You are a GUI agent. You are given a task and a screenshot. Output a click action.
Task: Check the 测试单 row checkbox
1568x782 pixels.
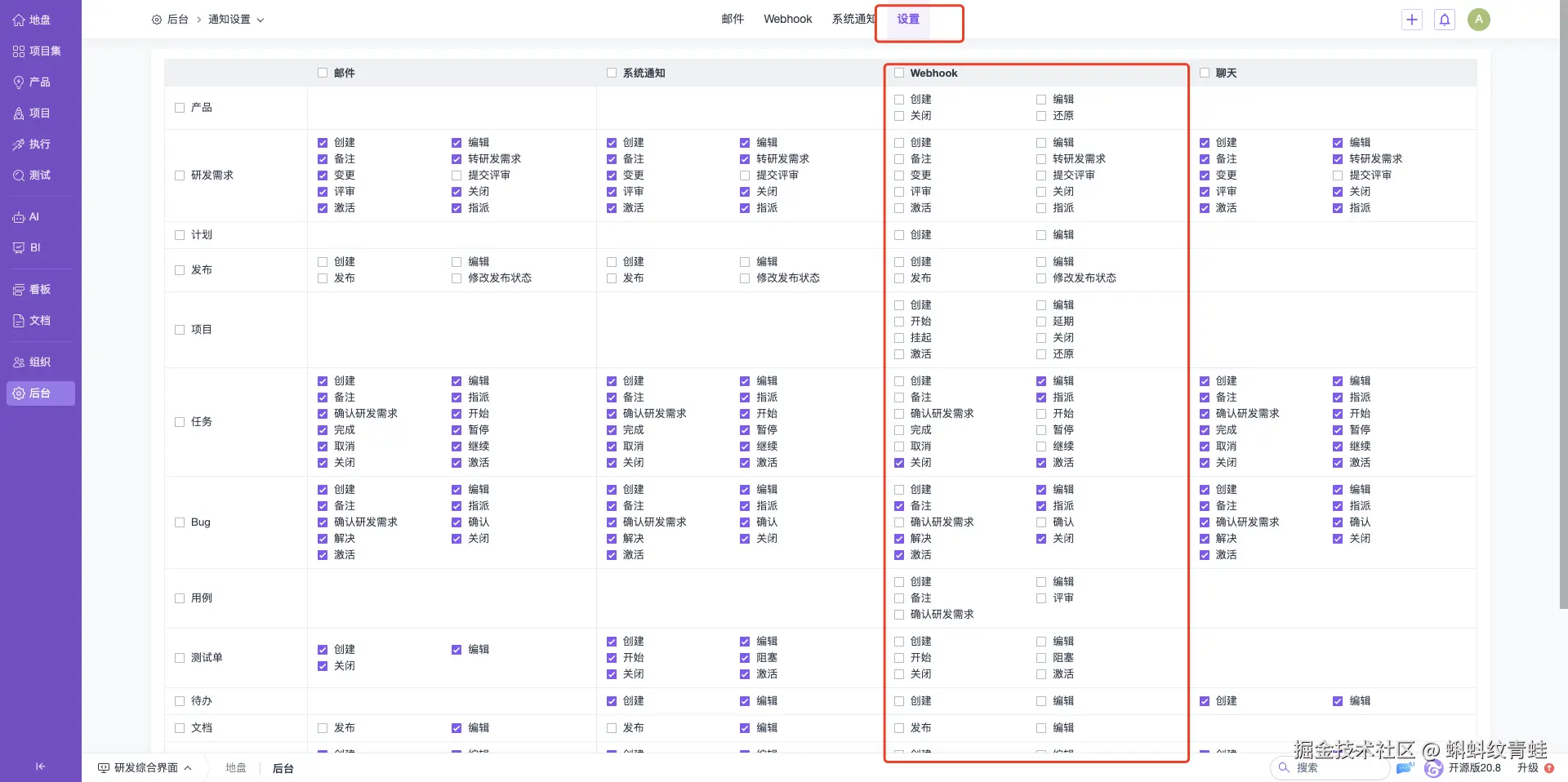pyautogui.click(x=180, y=658)
